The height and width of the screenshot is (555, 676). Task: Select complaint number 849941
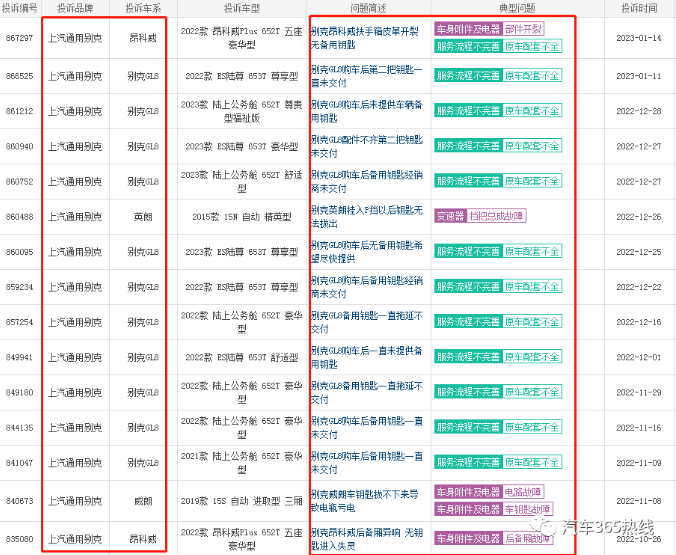(19, 357)
